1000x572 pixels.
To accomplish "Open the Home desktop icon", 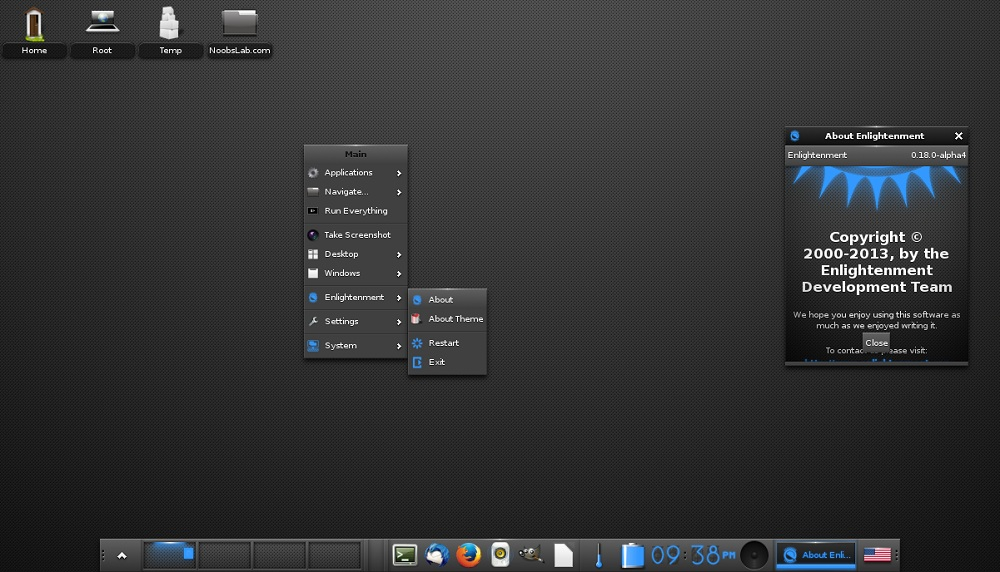I will (x=34, y=24).
